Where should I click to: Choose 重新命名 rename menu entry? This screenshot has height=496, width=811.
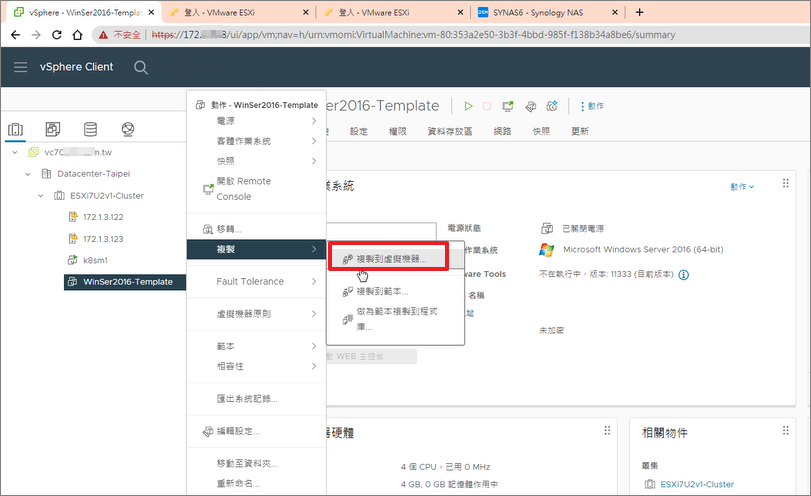click(x=257, y=484)
